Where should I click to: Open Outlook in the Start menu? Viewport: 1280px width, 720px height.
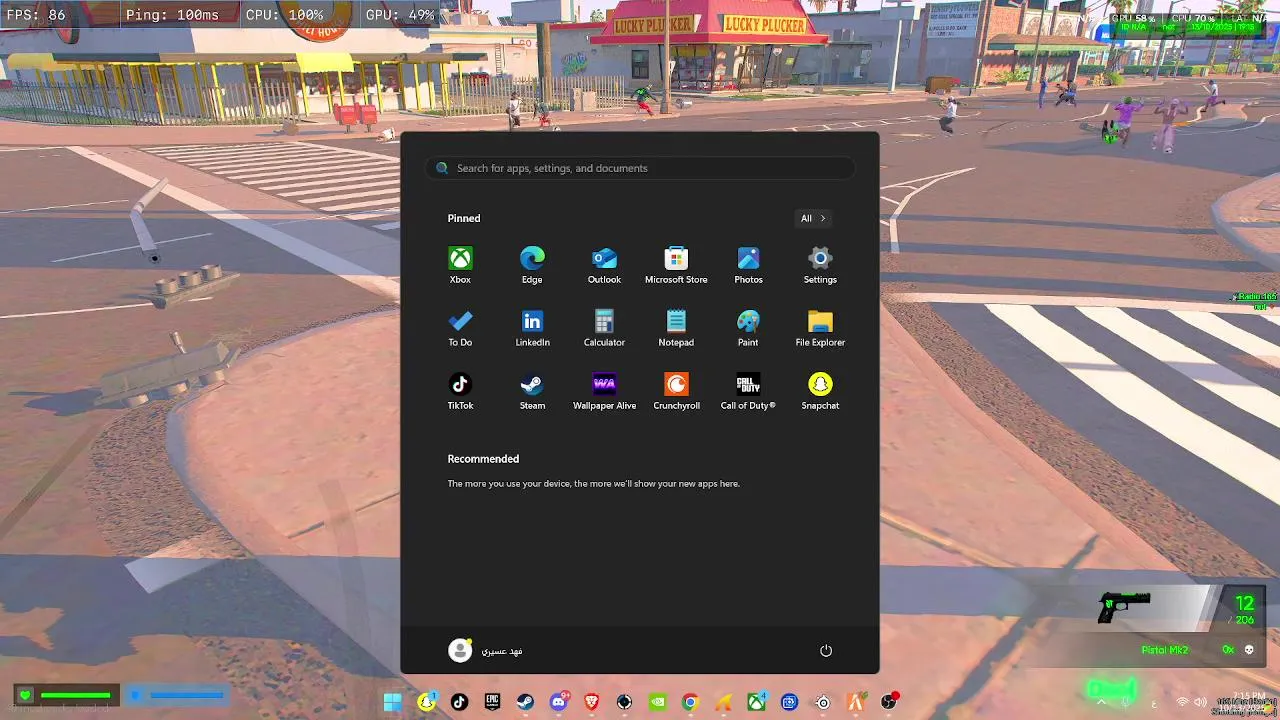pos(604,265)
